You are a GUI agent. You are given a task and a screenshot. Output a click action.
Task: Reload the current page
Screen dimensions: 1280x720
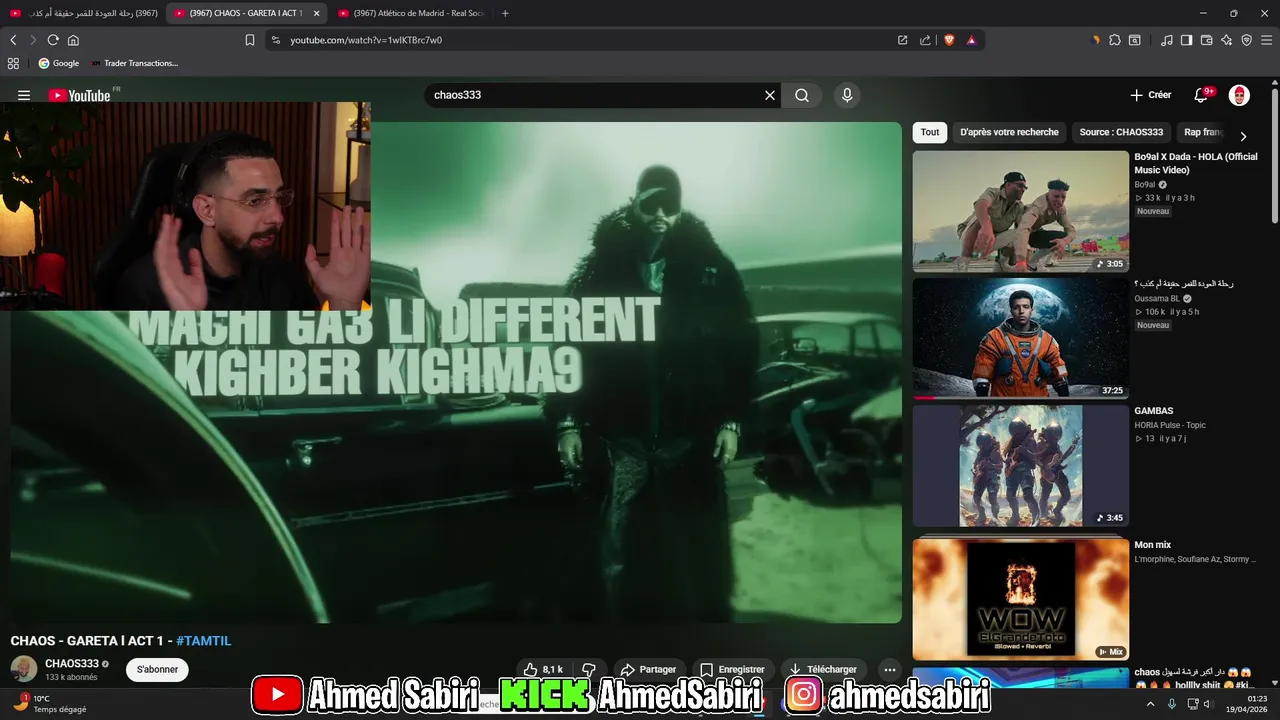[x=53, y=40]
